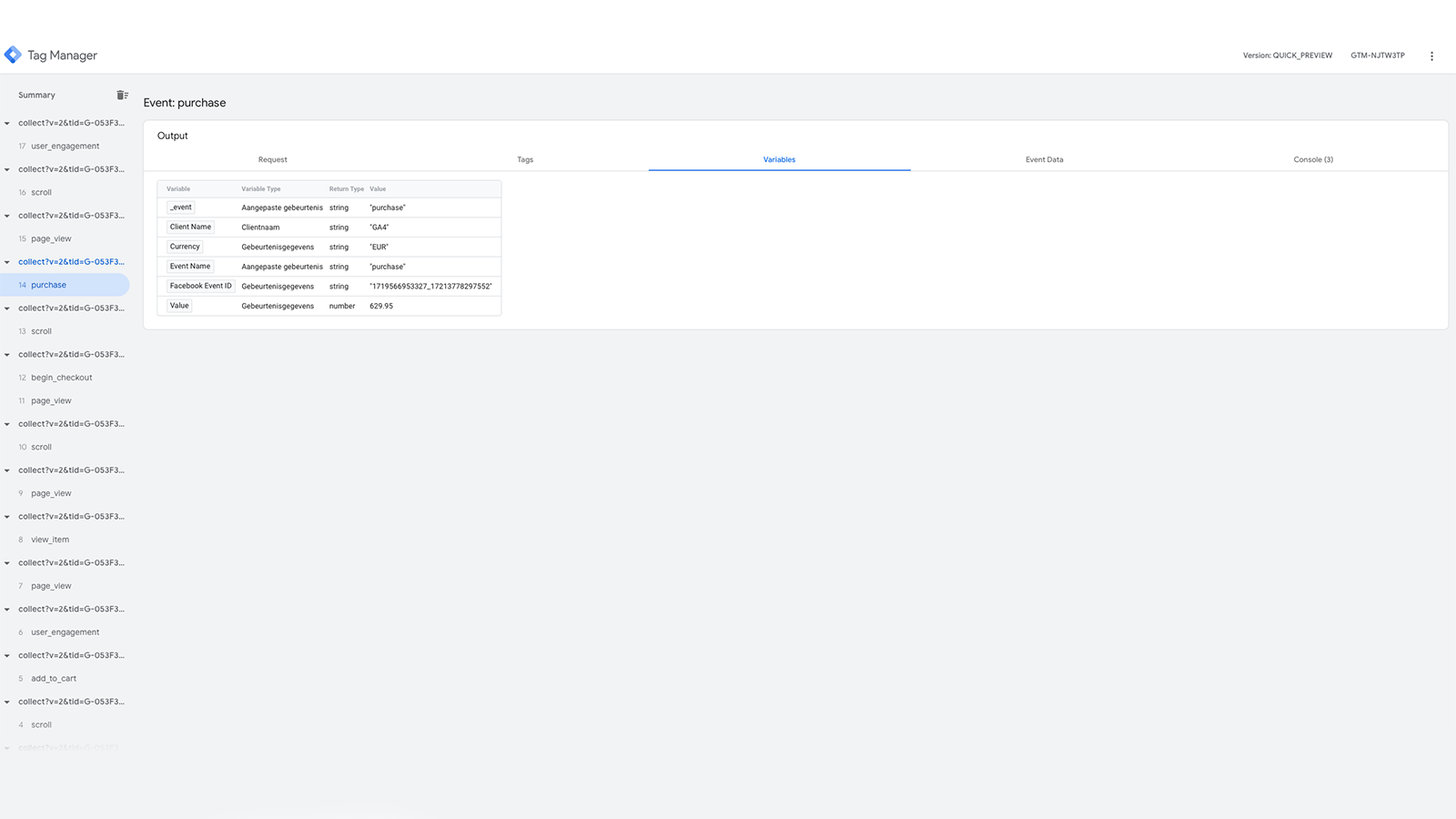
Task: Select the view_item event 8
Action: coord(50,540)
